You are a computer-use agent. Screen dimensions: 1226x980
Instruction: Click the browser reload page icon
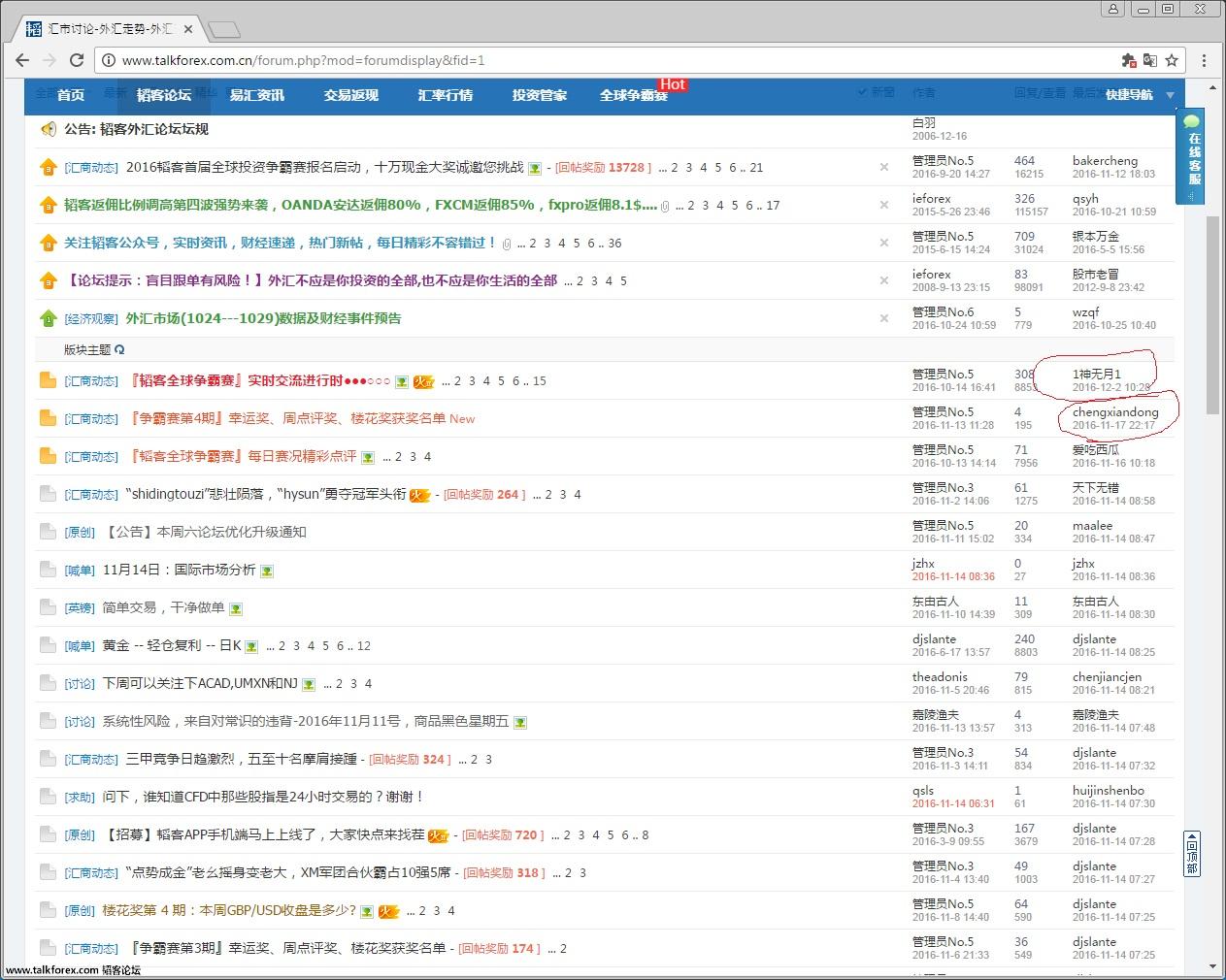click(x=77, y=60)
